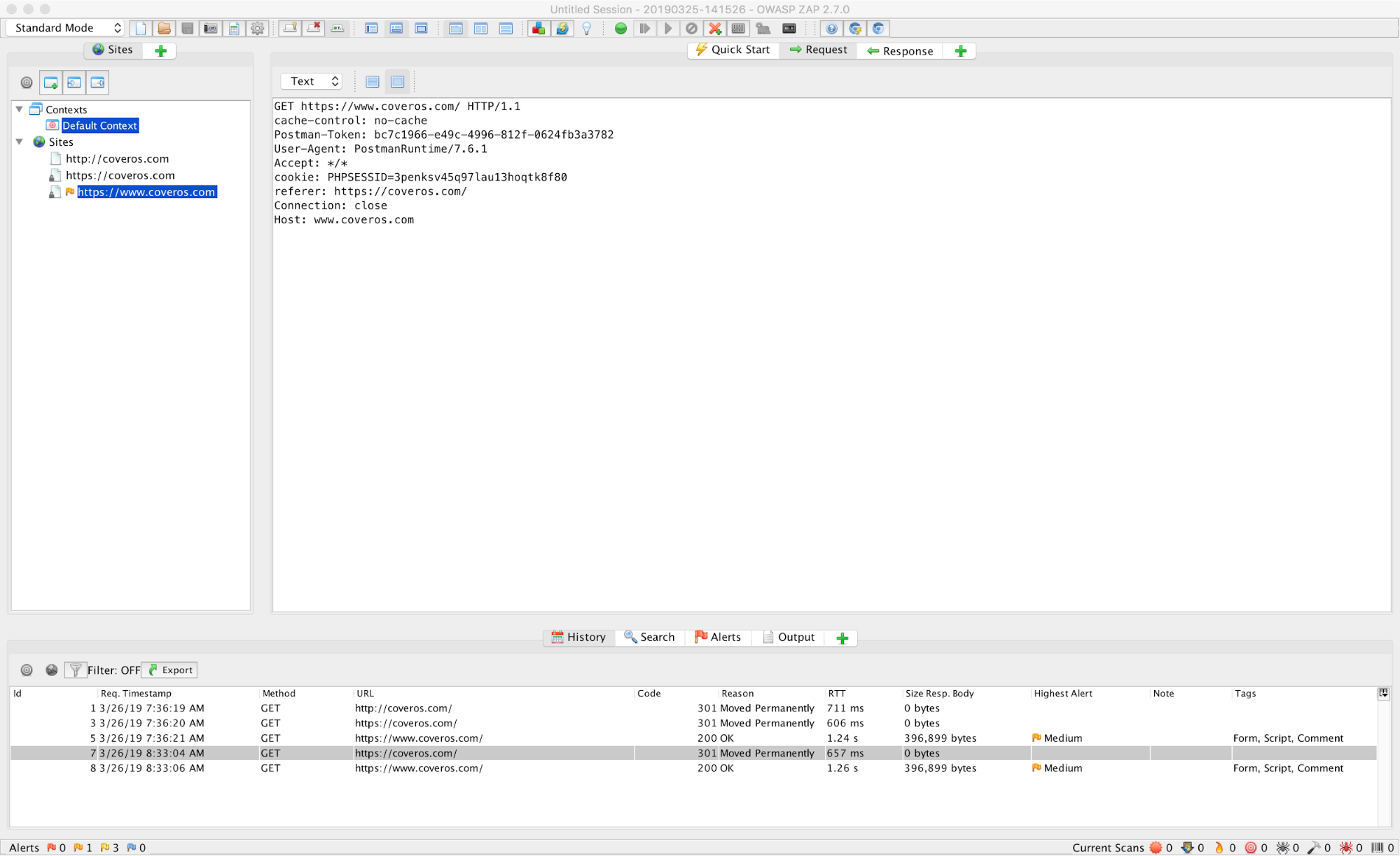Click the tab icon with red X
This screenshot has height=856, width=1400.
coord(314,28)
